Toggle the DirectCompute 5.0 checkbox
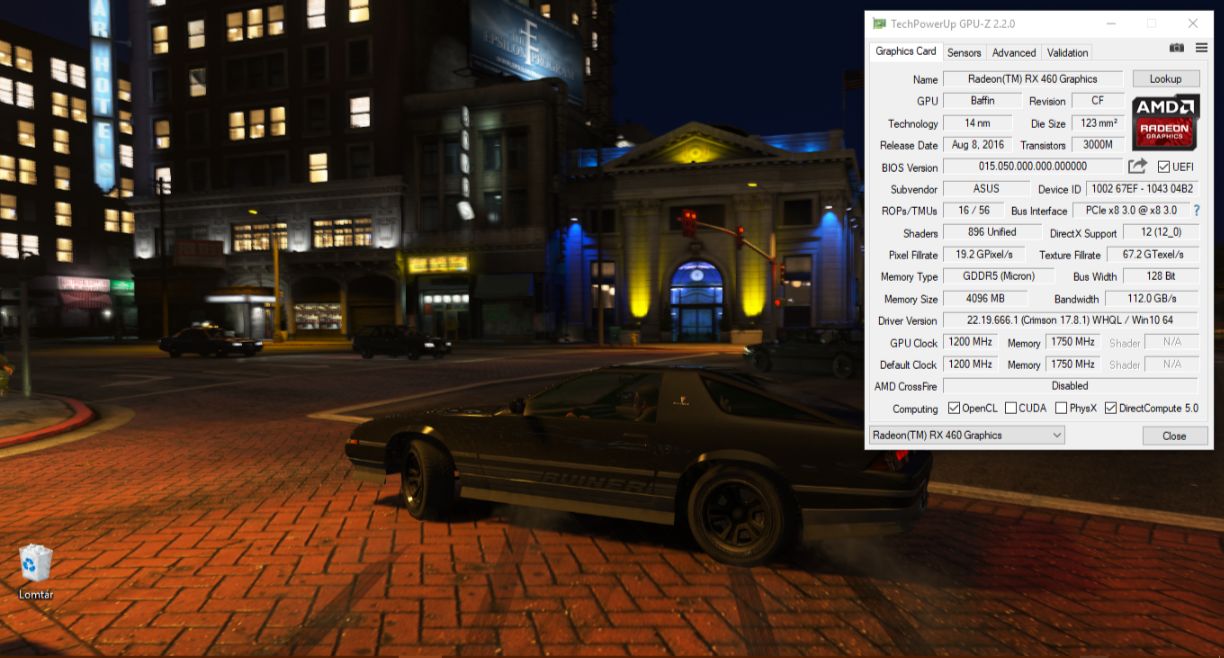 click(x=1110, y=408)
